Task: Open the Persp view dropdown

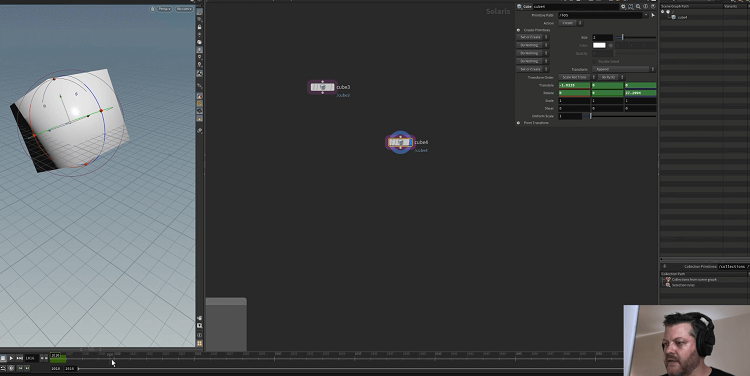Action: click(x=165, y=9)
